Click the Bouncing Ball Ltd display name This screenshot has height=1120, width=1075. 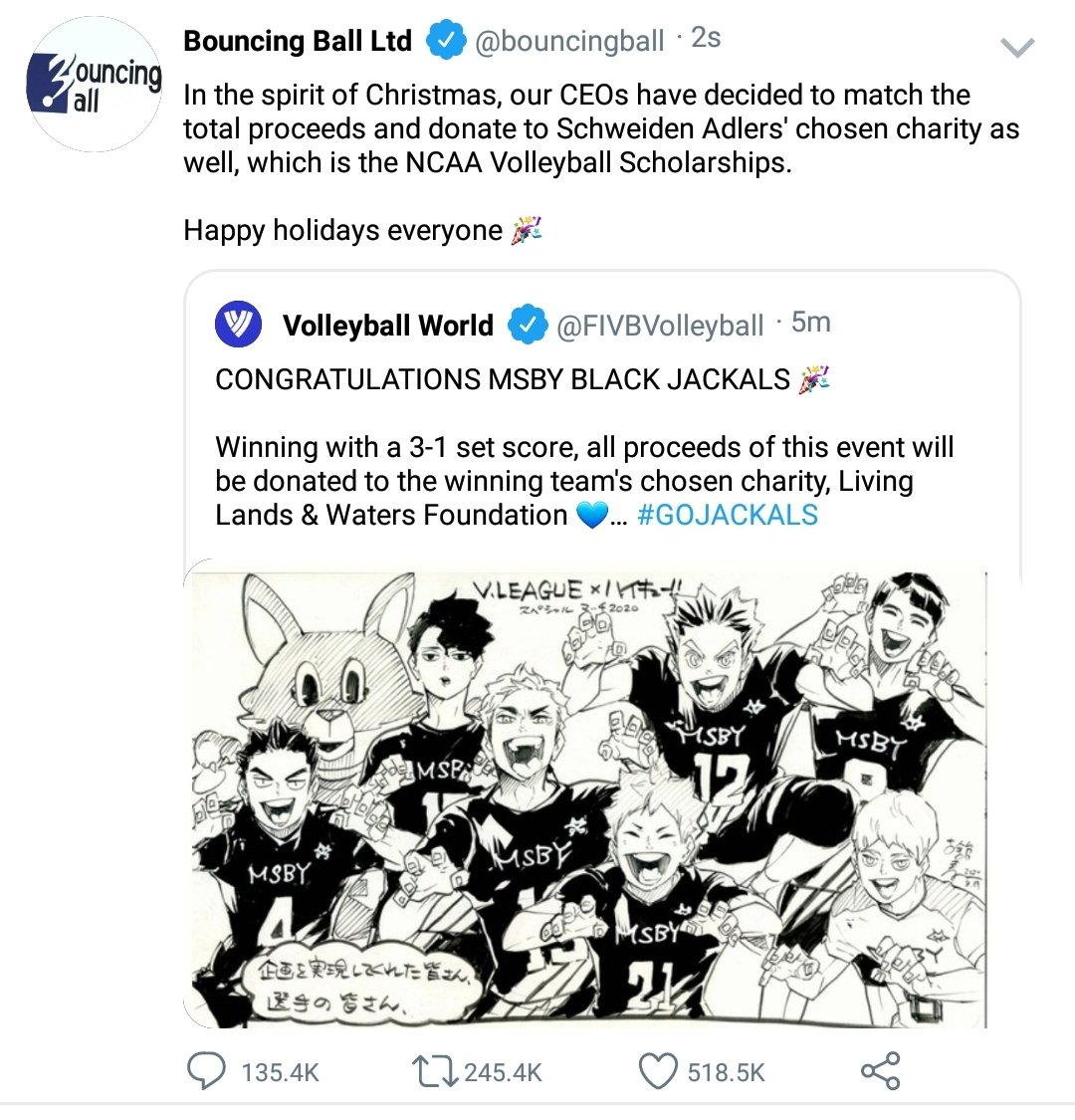298,42
